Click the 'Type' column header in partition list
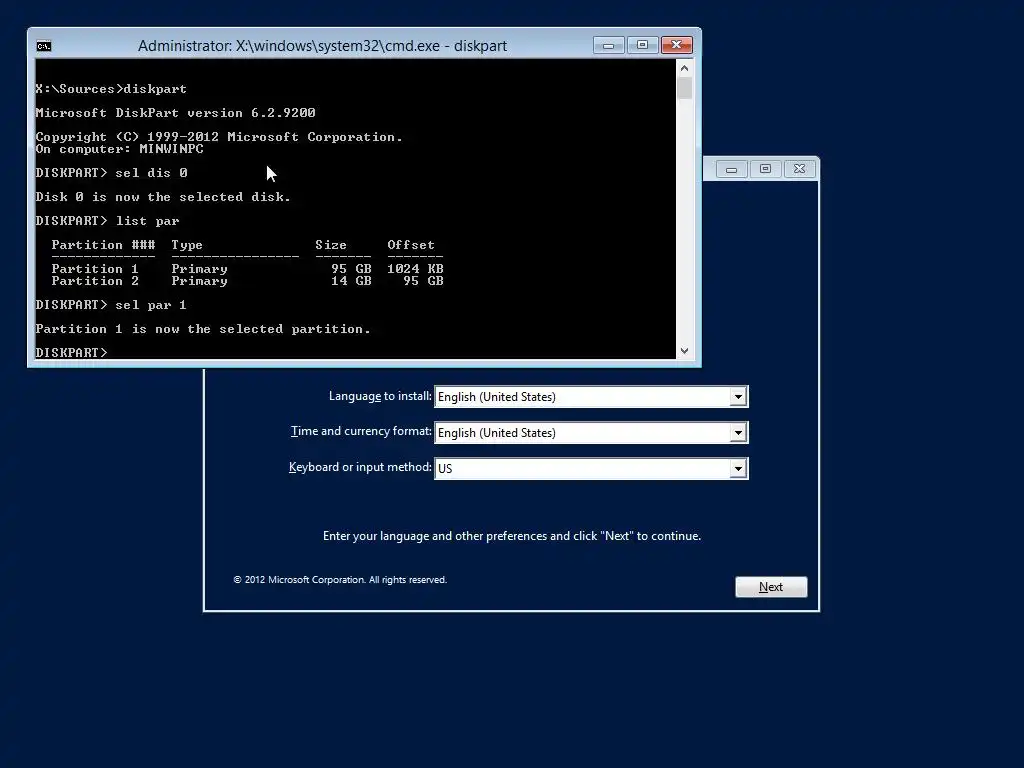Screen dimensions: 1024x768 187,246
